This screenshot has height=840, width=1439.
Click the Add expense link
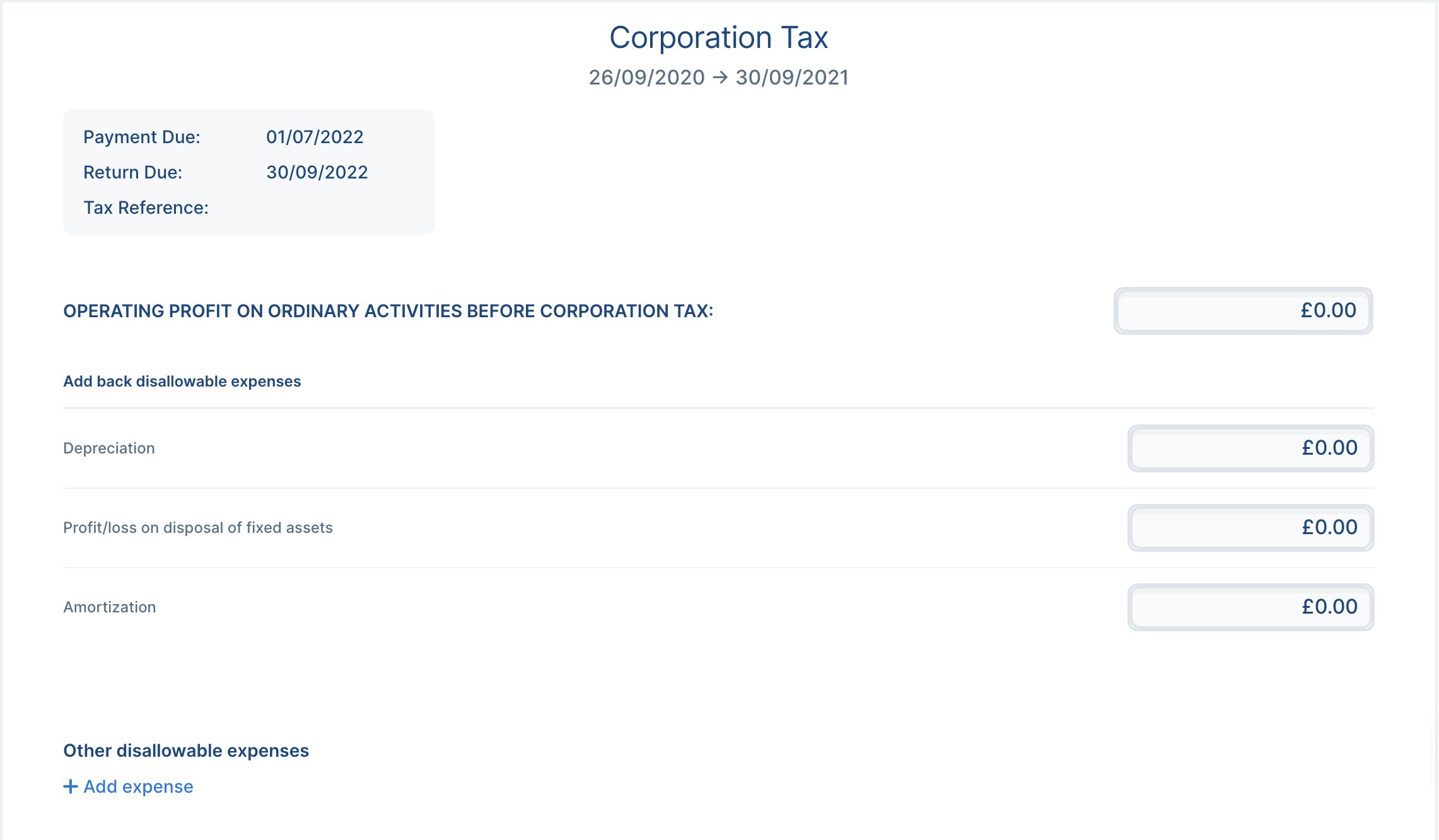coord(138,786)
